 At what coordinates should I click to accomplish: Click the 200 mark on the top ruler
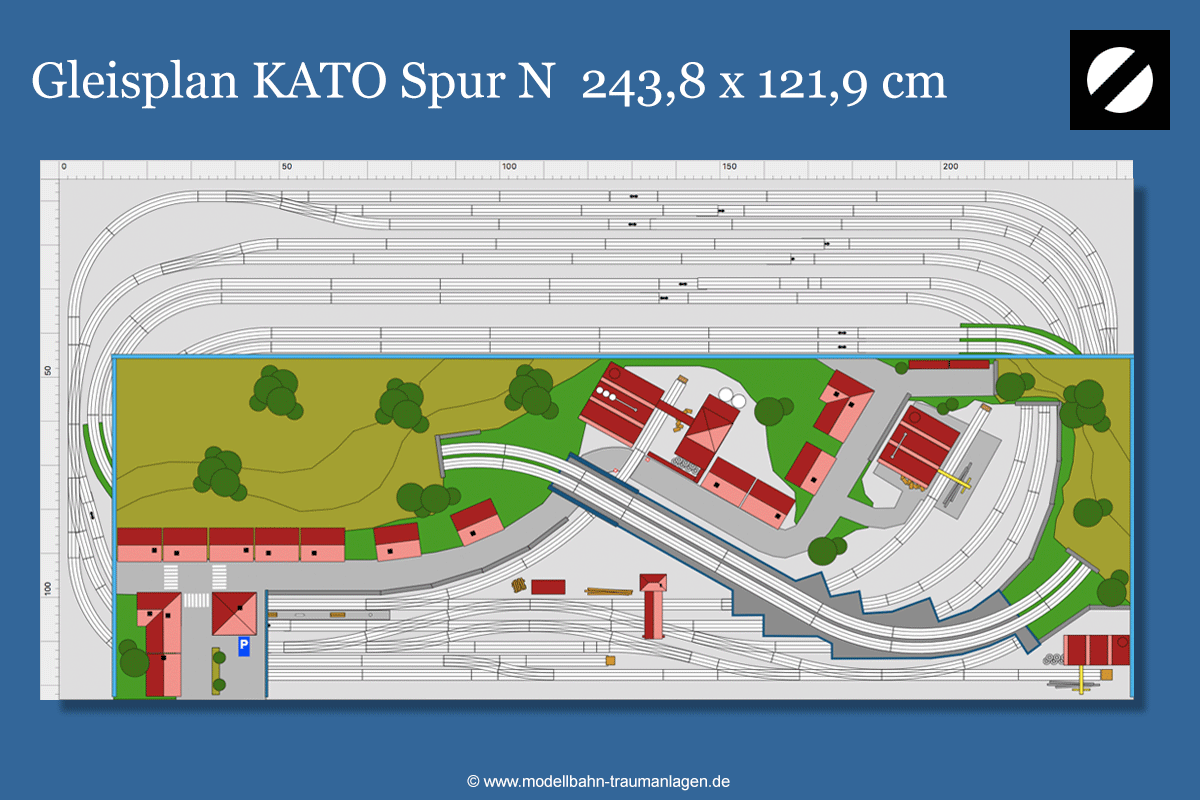coord(950,167)
